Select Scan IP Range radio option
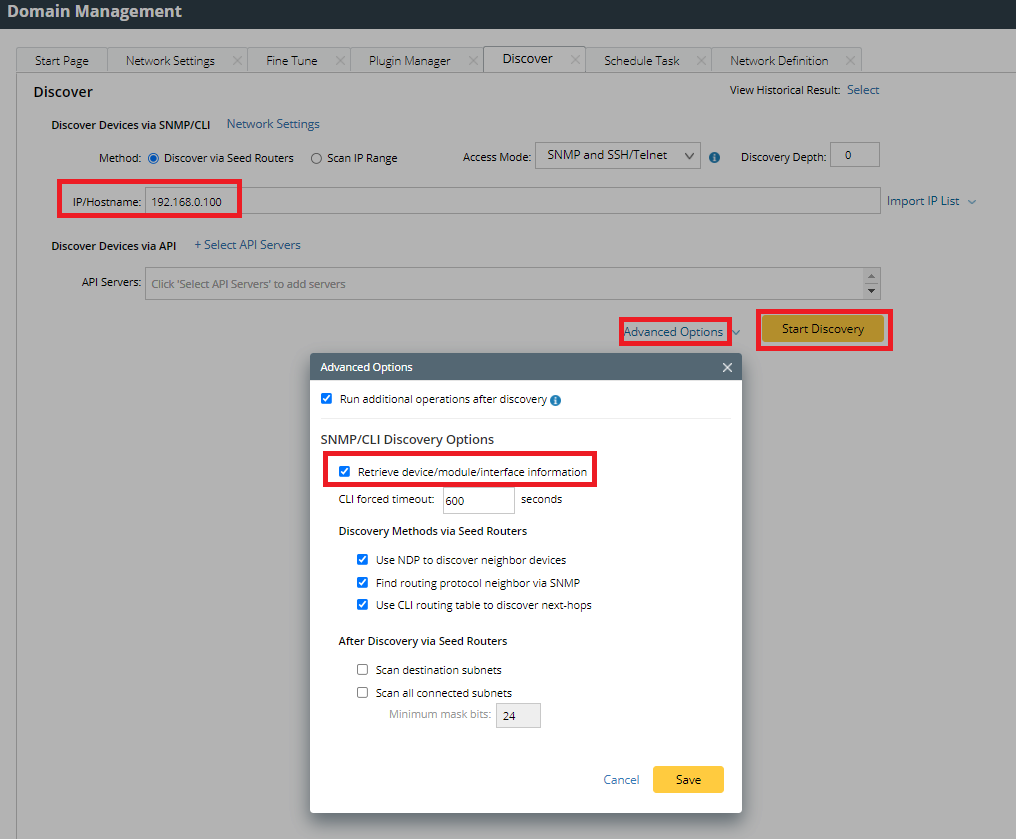This screenshot has height=839, width=1017. 316,158
